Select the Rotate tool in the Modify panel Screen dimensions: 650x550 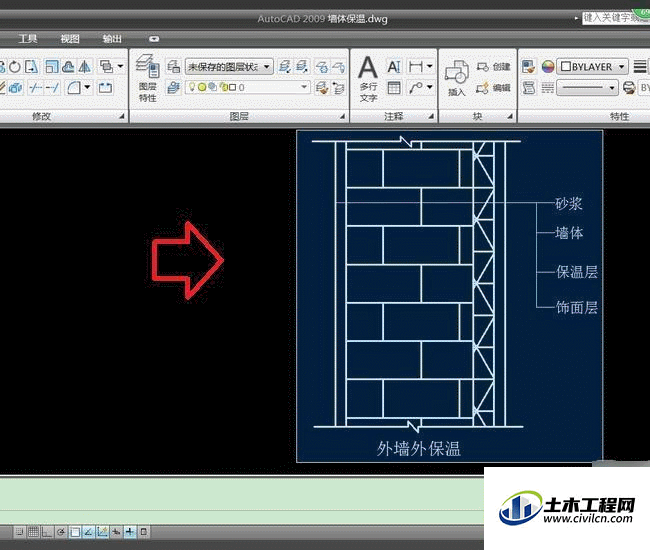tap(15, 67)
